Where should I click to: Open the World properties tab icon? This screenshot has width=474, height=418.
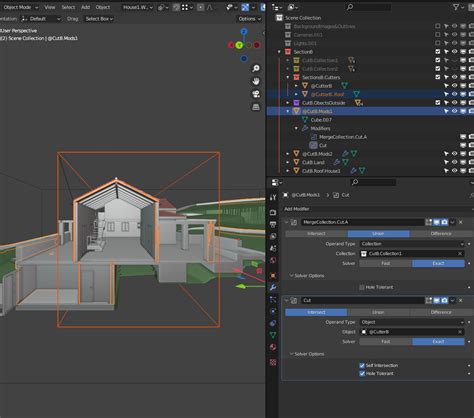coord(273,260)
